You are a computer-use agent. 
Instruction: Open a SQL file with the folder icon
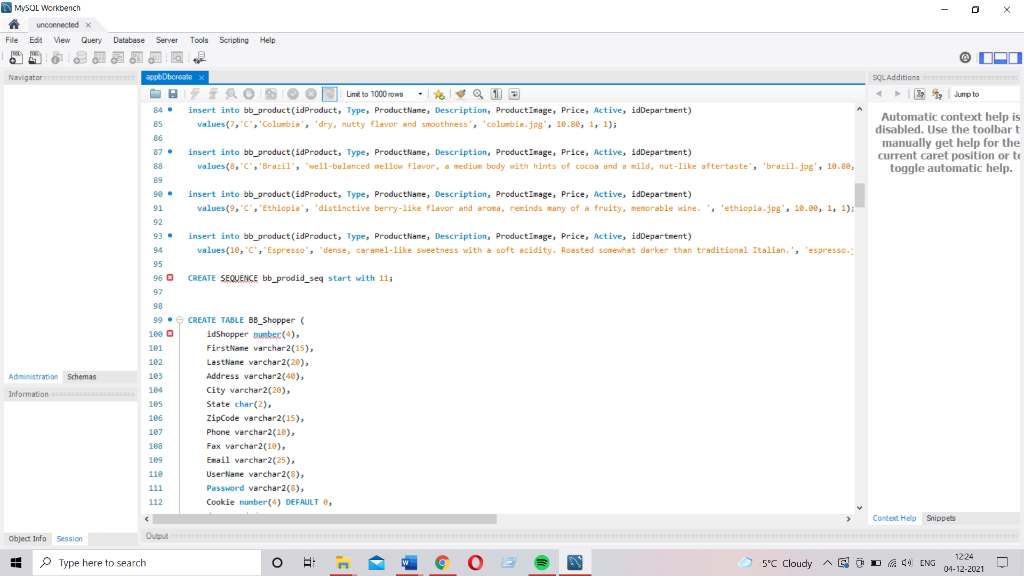pos(154,93)
